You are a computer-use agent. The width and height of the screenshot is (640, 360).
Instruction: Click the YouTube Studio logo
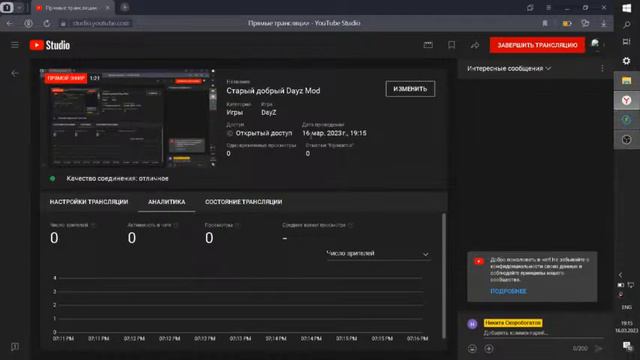click(x=50, y=45)
